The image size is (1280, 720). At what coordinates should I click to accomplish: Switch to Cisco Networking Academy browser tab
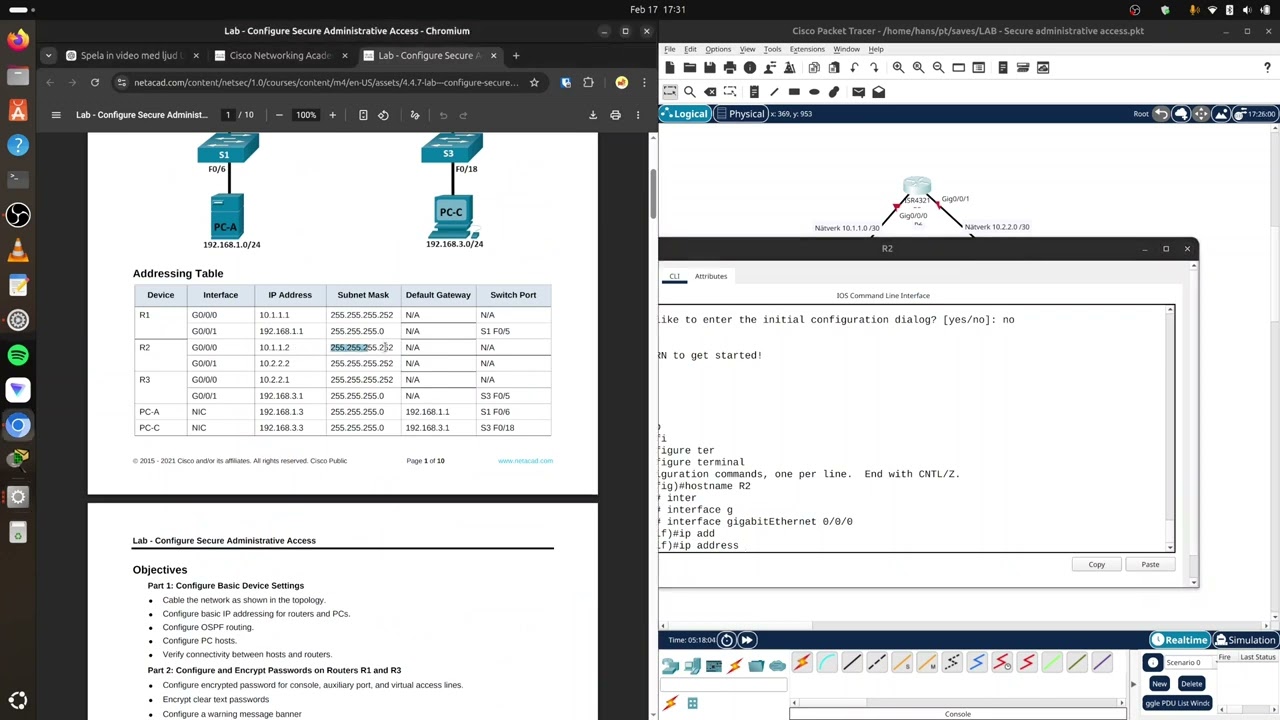[280, 56]
